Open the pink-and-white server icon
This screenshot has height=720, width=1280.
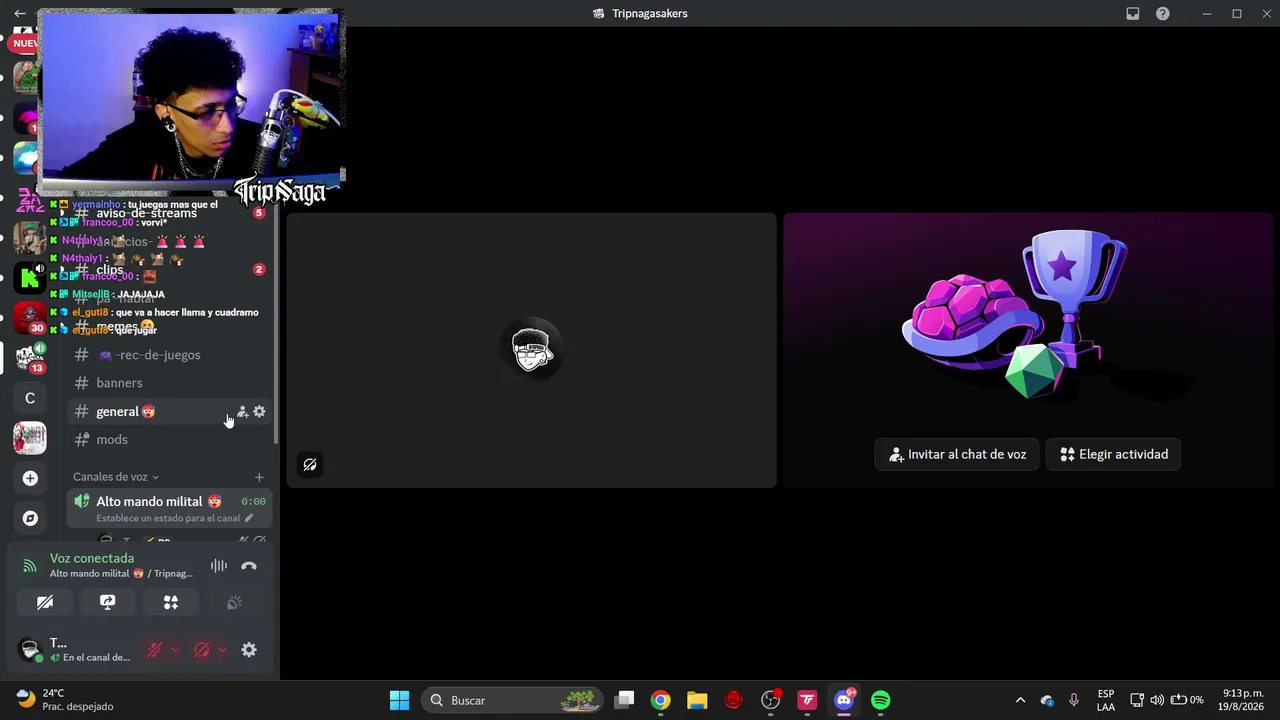point(30,438)
